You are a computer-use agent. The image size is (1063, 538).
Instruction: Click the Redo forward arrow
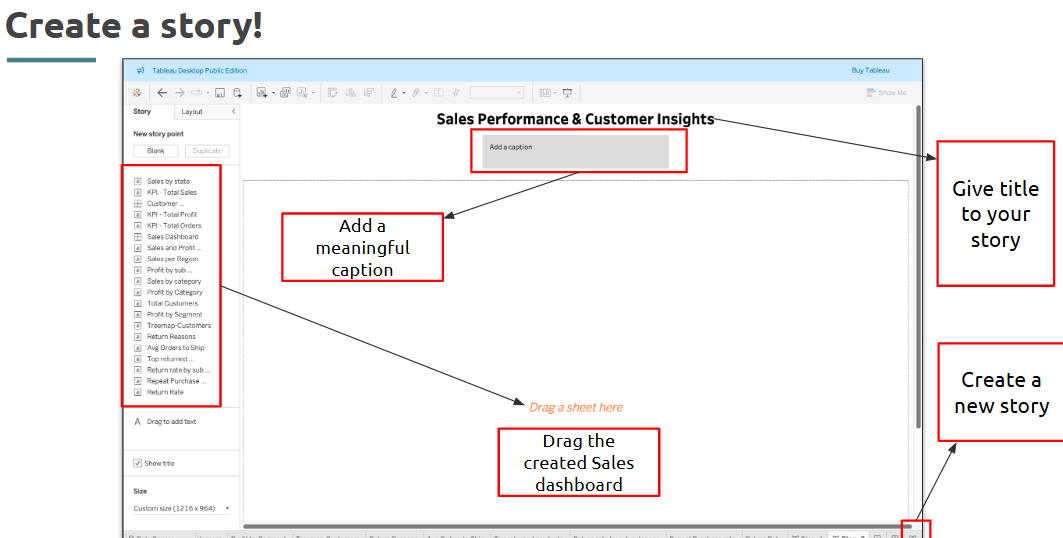180,93
